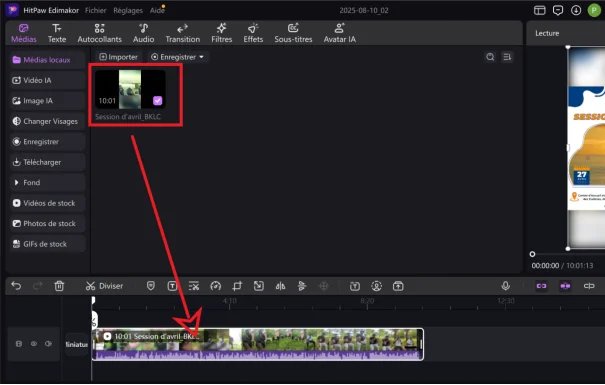Viewport: 605px width, 385px height.
Task: Toggle track eye visibility icon
Action: pyautogui.click(x=34, y=344)
